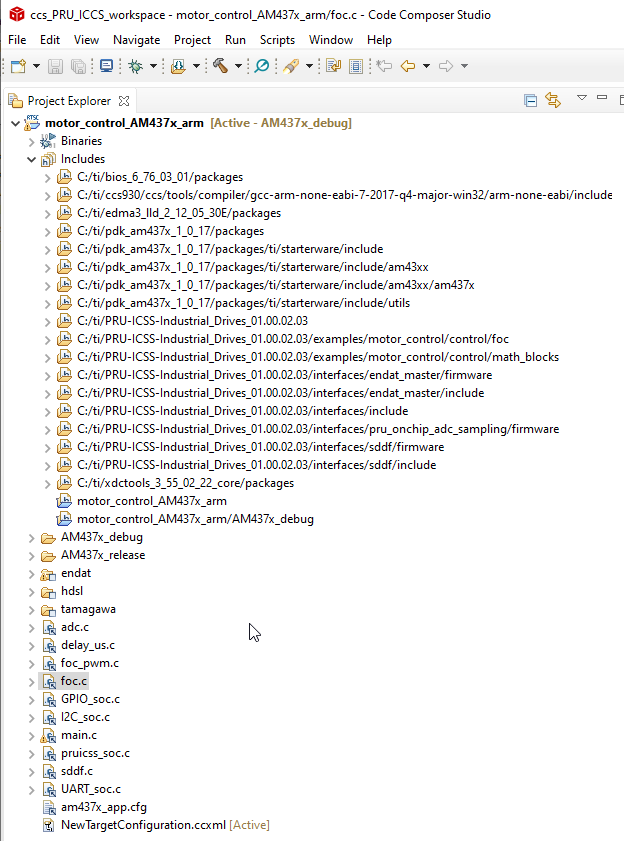Expand the edma3_lld_2_12_05_30E packages include
This screenshot has height=841, width=624.
(48, 213)
